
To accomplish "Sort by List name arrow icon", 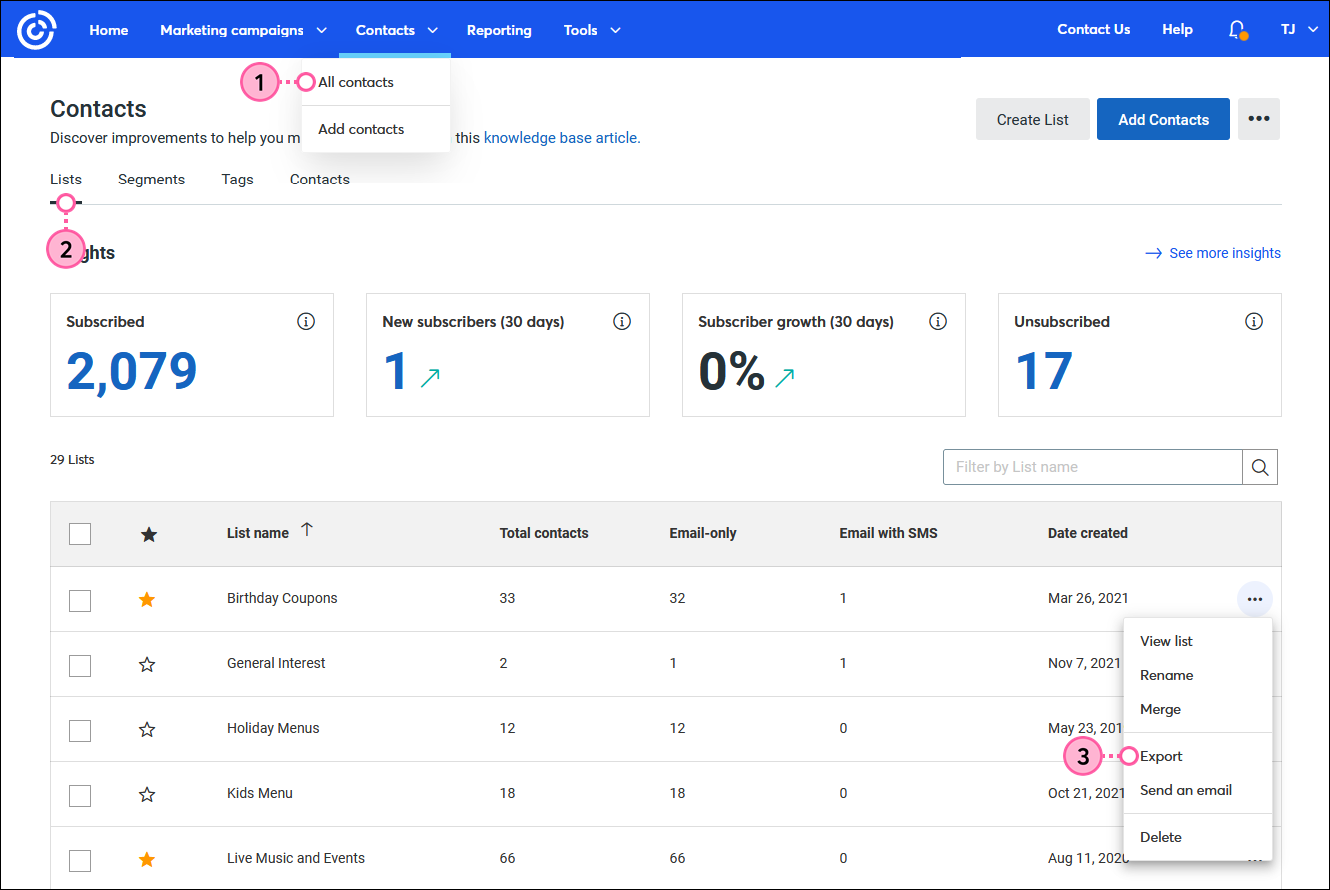I will point(307,531).
